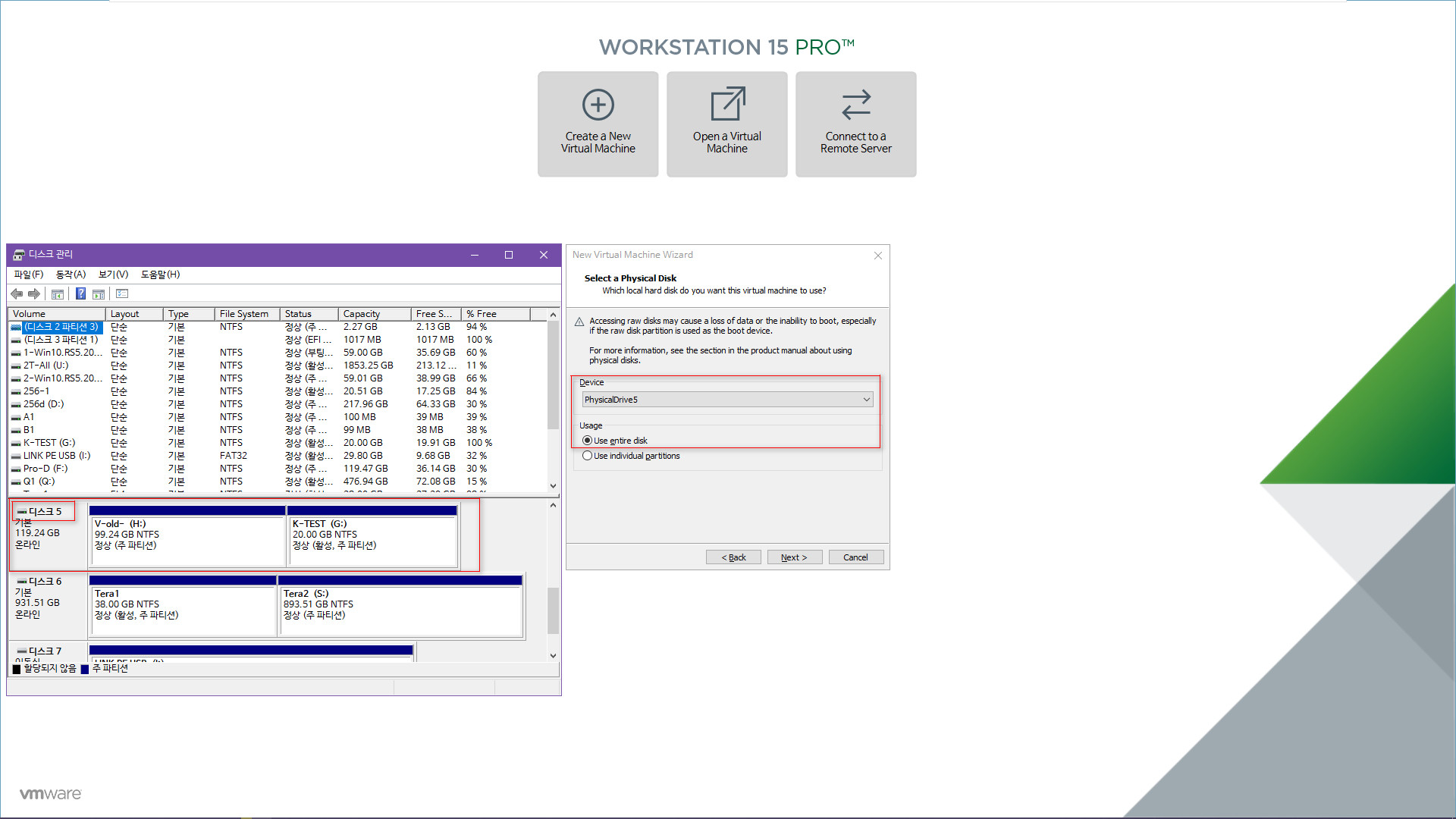
Task: Click graphical disk view scrollbar down arrow
Action: [553, 656]
